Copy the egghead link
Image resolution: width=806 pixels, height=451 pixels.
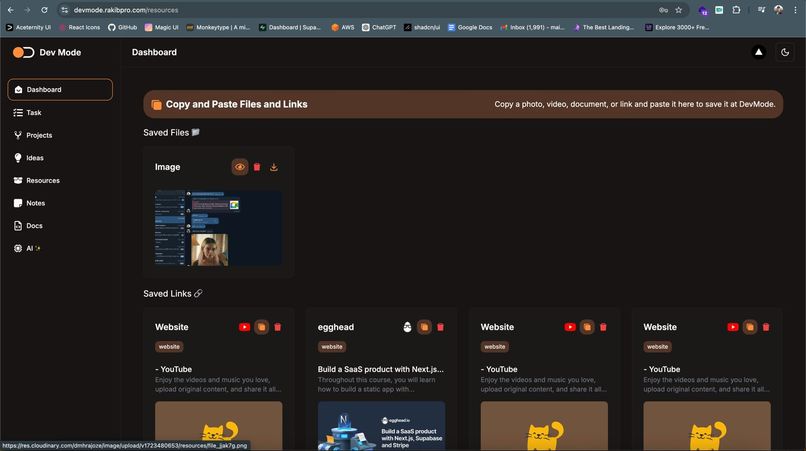click(x=424, y=327)
